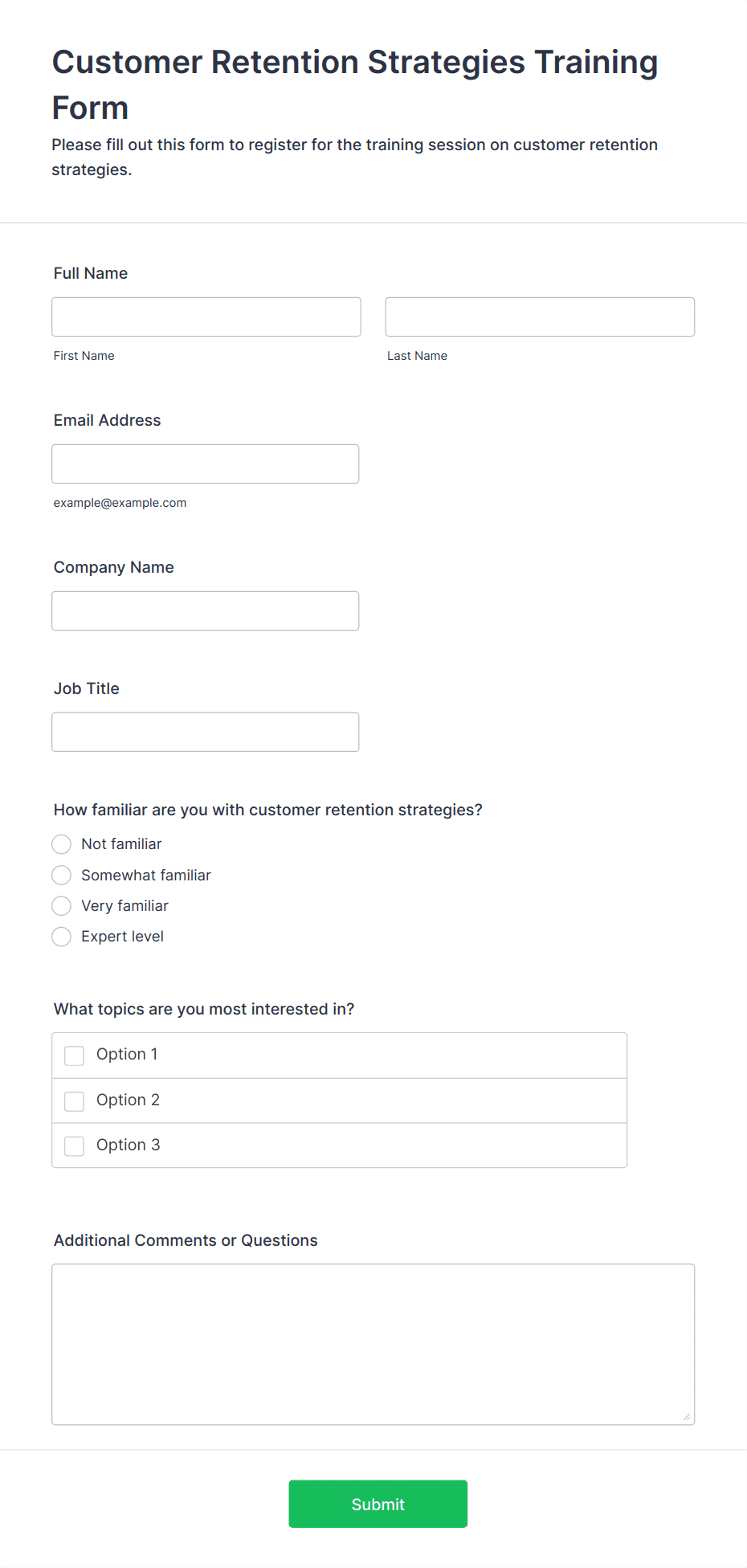Screen dimensions: 747x1568
Task: Click the Option 1 label text
Action: (127, 1054)
